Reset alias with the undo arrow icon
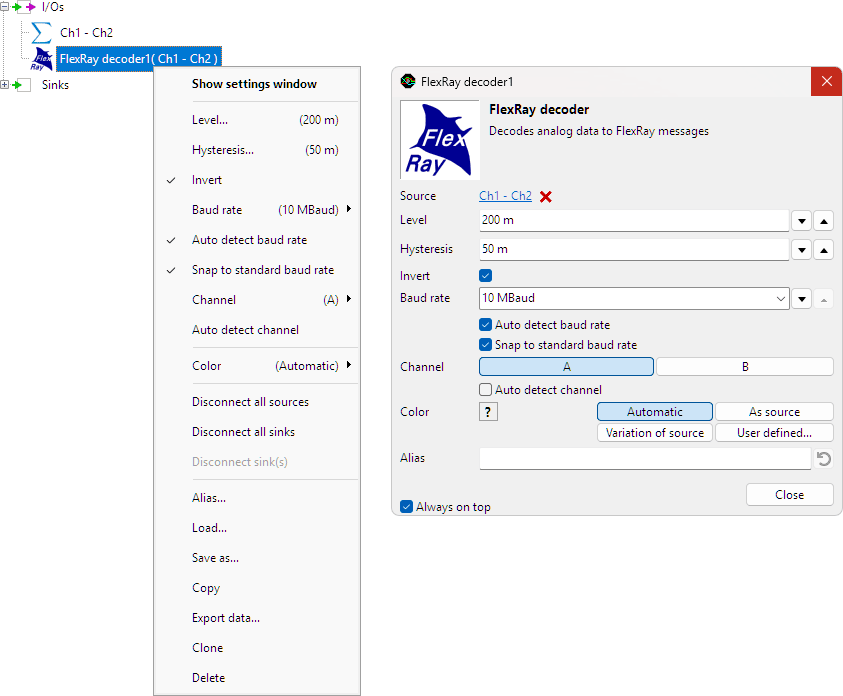843x696 pixels. (823, 458)
